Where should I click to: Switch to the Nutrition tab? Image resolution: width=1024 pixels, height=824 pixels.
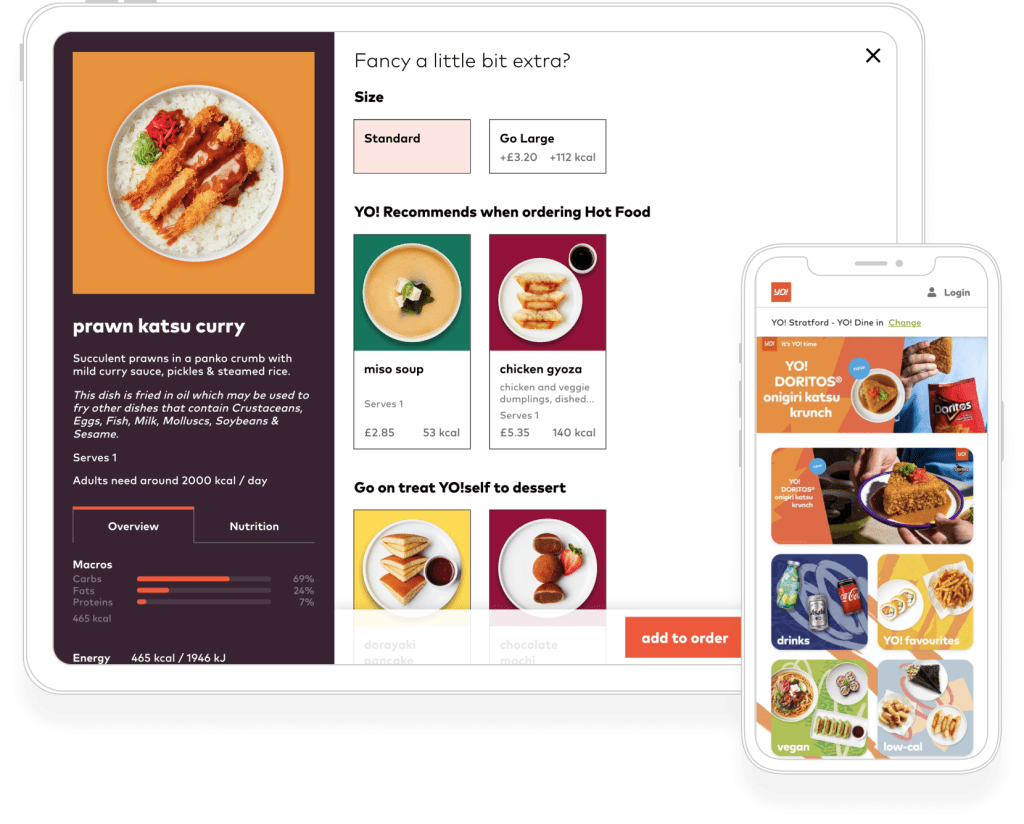(254, 526)
